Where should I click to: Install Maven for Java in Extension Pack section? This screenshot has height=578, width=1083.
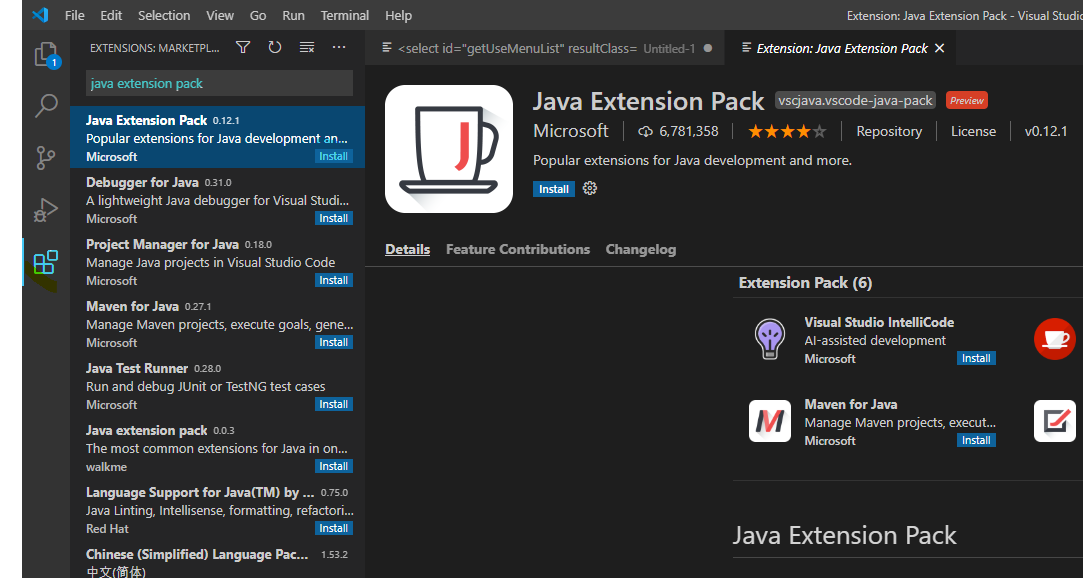pos(976,440)
